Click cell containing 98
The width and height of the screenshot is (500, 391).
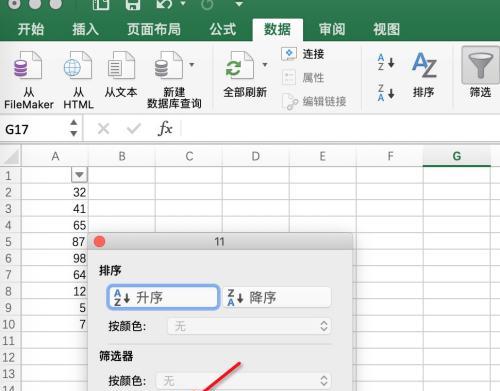55,258
